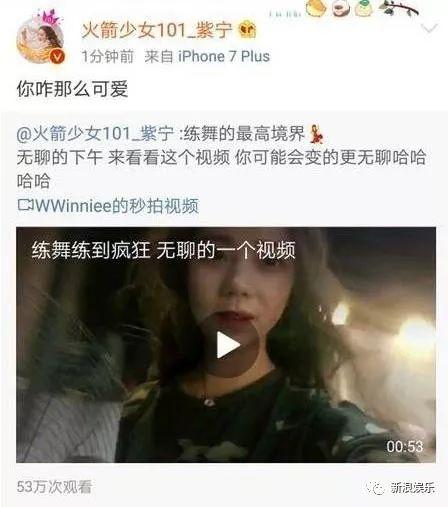The image size is (448, 507).
Task: Tap the 00:53 duration label
Action: pyautogui.click(x=405, y=446)
